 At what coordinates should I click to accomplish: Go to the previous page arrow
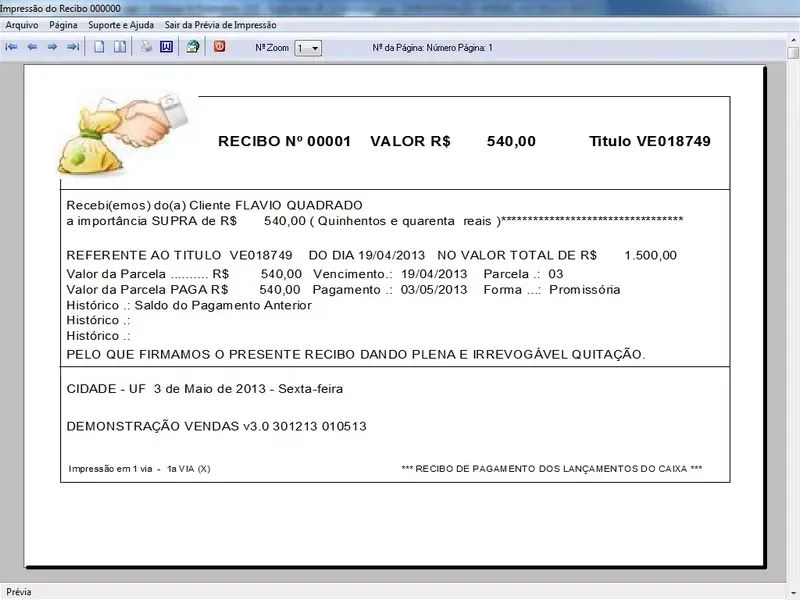pos(32,47)
